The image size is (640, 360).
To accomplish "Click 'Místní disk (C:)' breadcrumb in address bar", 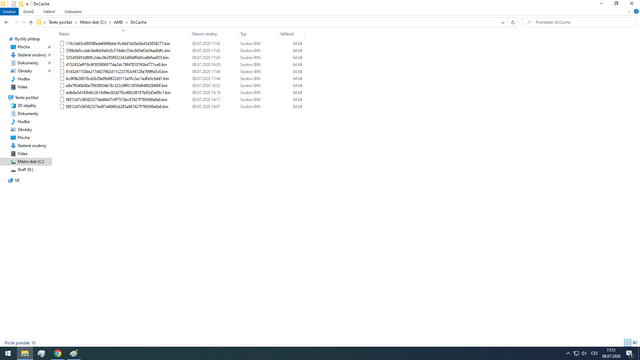I will (93, 22).
